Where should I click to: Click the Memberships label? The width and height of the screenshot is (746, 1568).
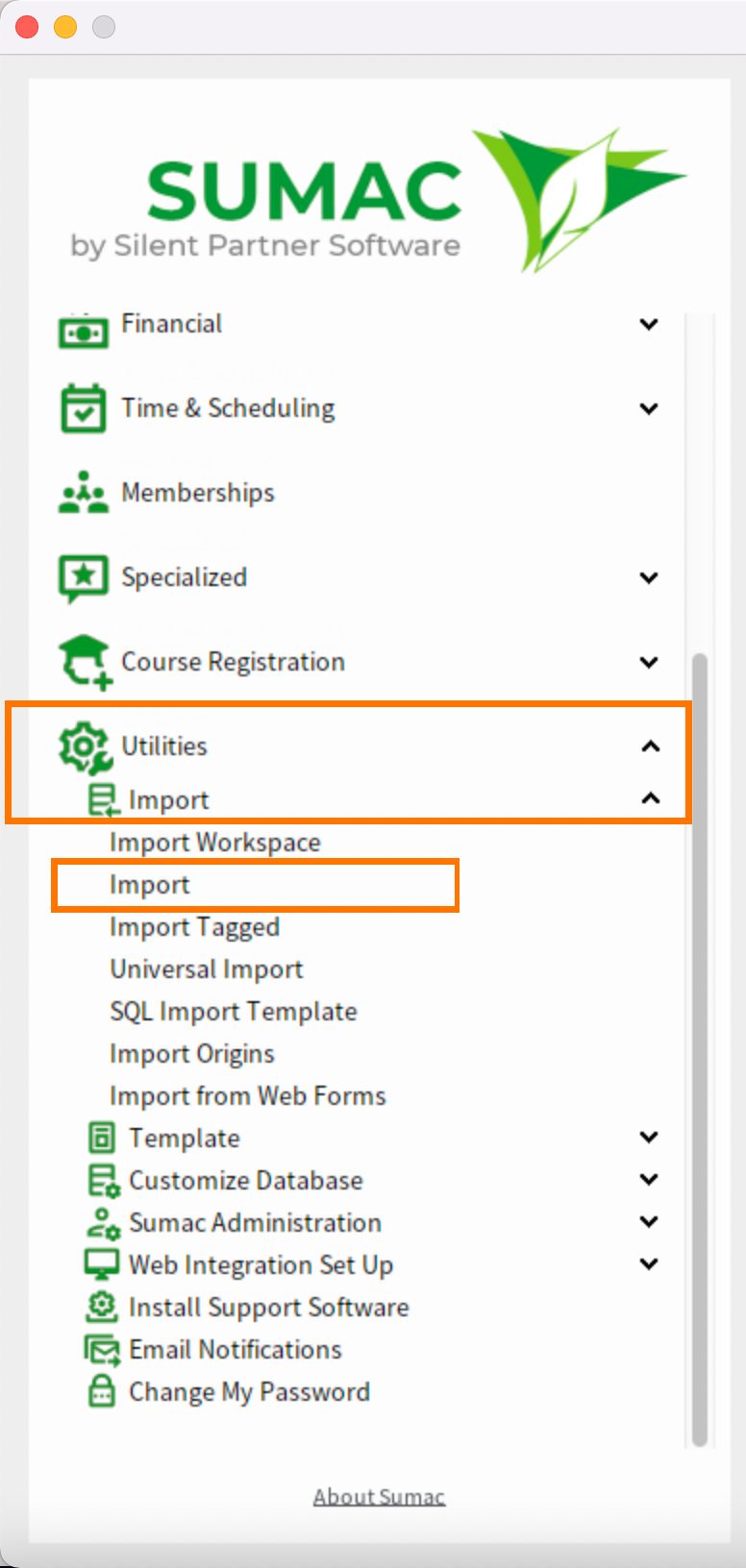(198, 493)
